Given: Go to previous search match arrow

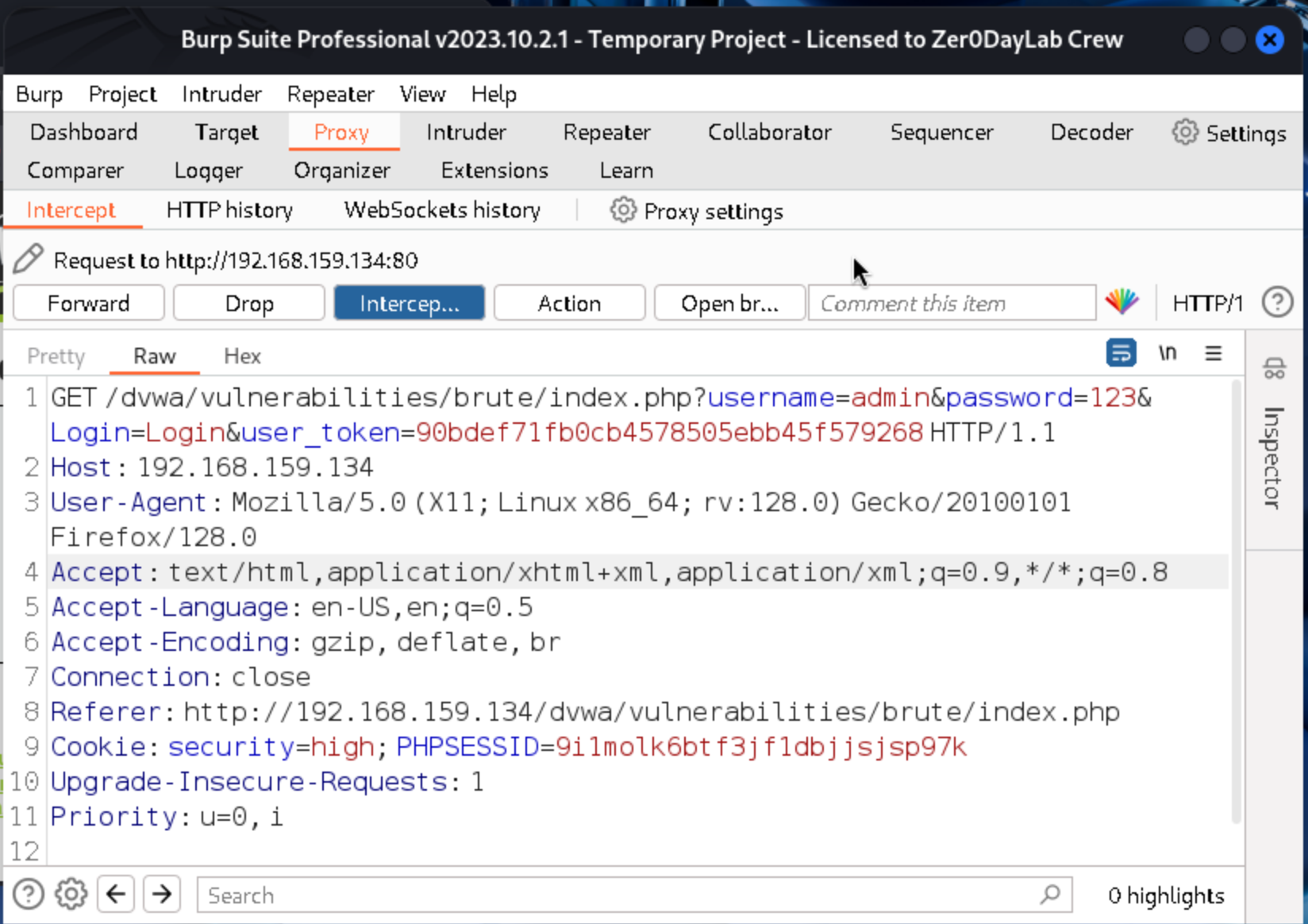Looking at the screenshot, I should coord(116,894).
